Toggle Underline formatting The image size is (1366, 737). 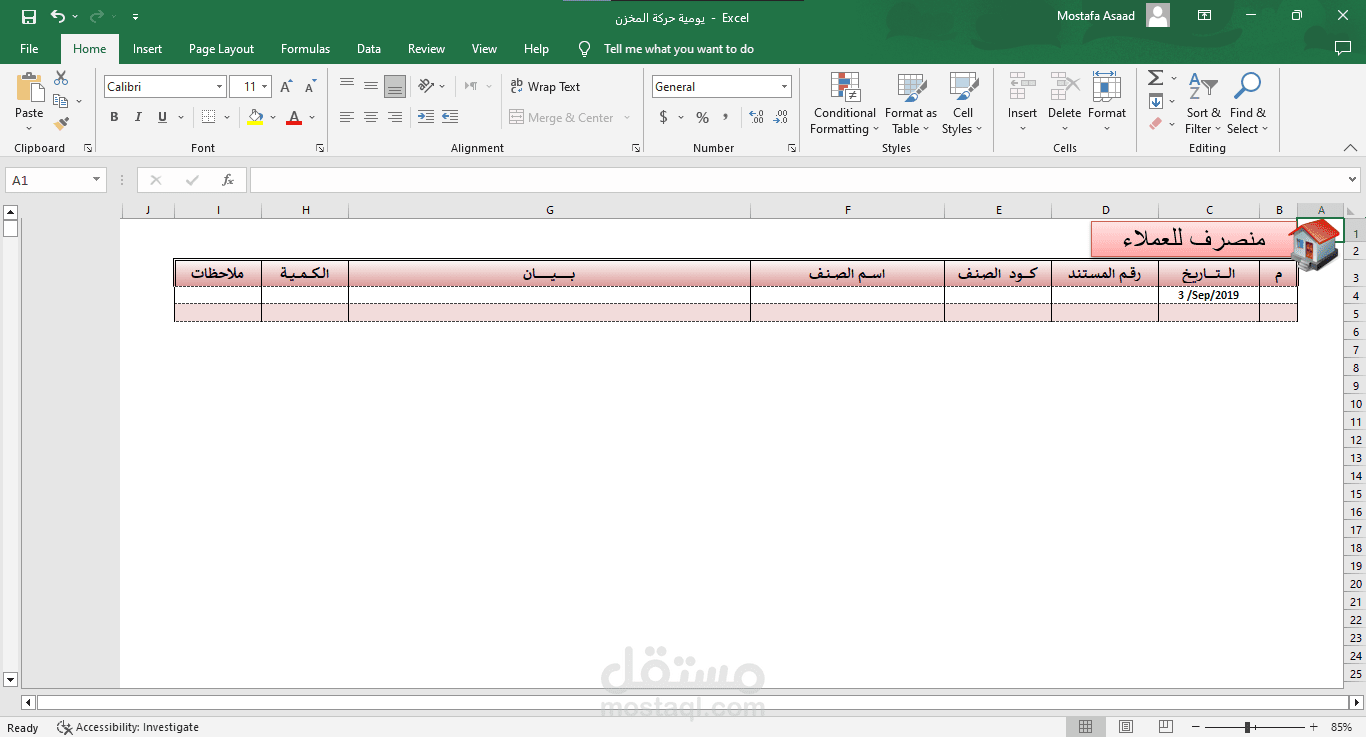click(162, 117)
